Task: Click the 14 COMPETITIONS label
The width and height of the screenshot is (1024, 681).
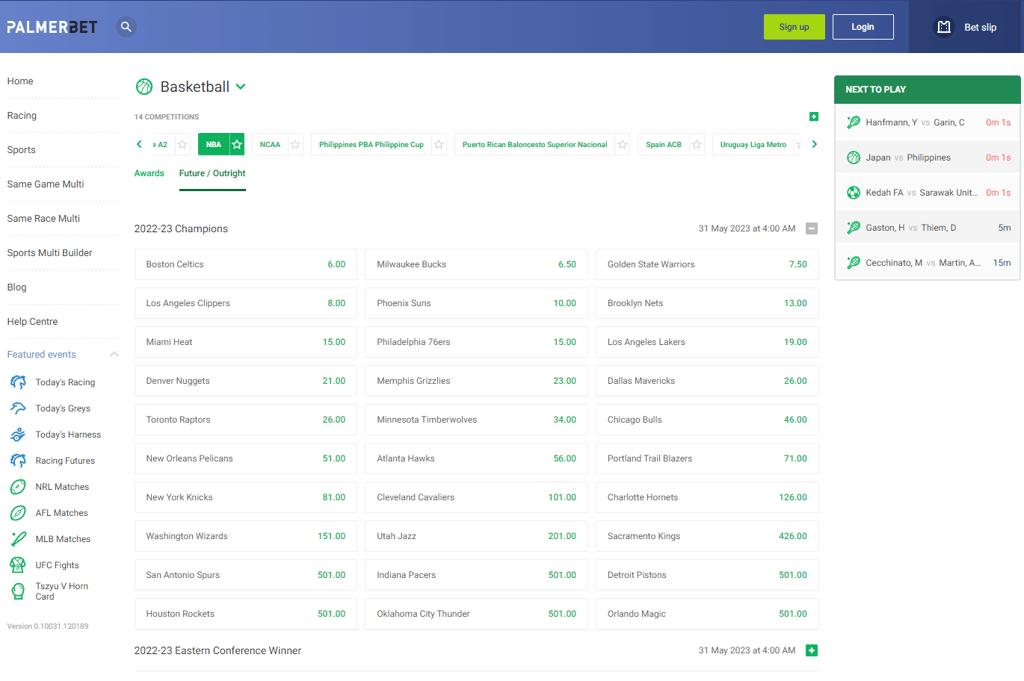Action: pyautogui.click(x=167, y=117)
